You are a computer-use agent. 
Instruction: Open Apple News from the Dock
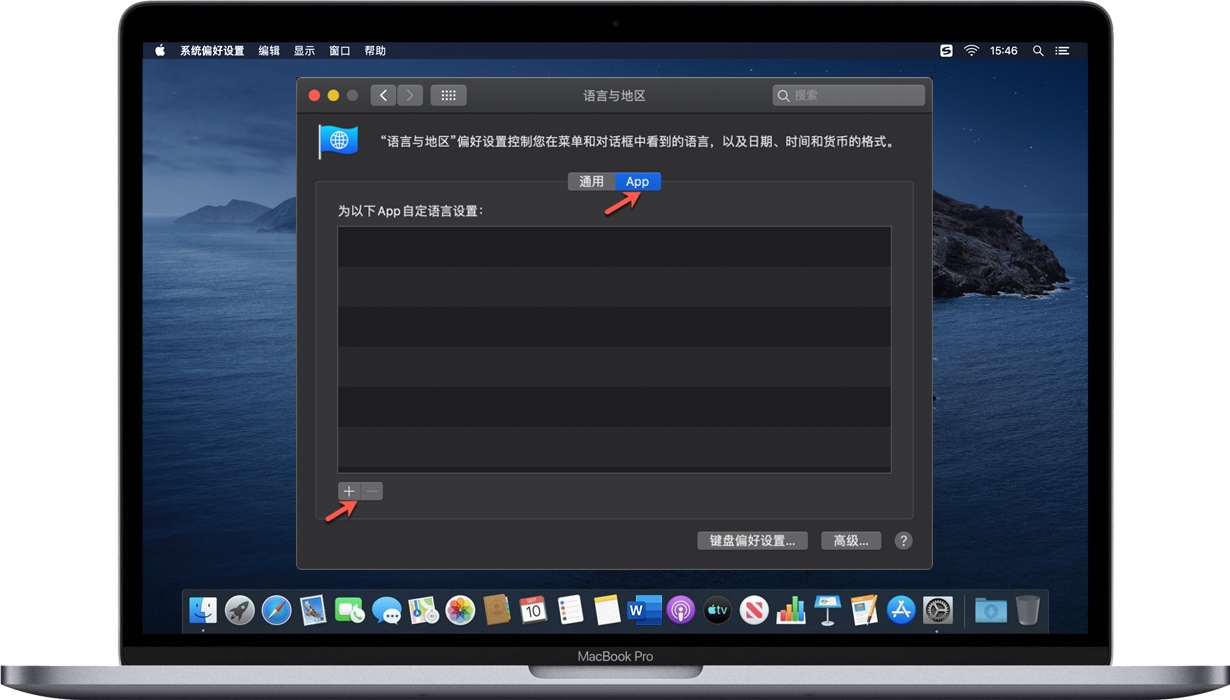tap(753, 610)
